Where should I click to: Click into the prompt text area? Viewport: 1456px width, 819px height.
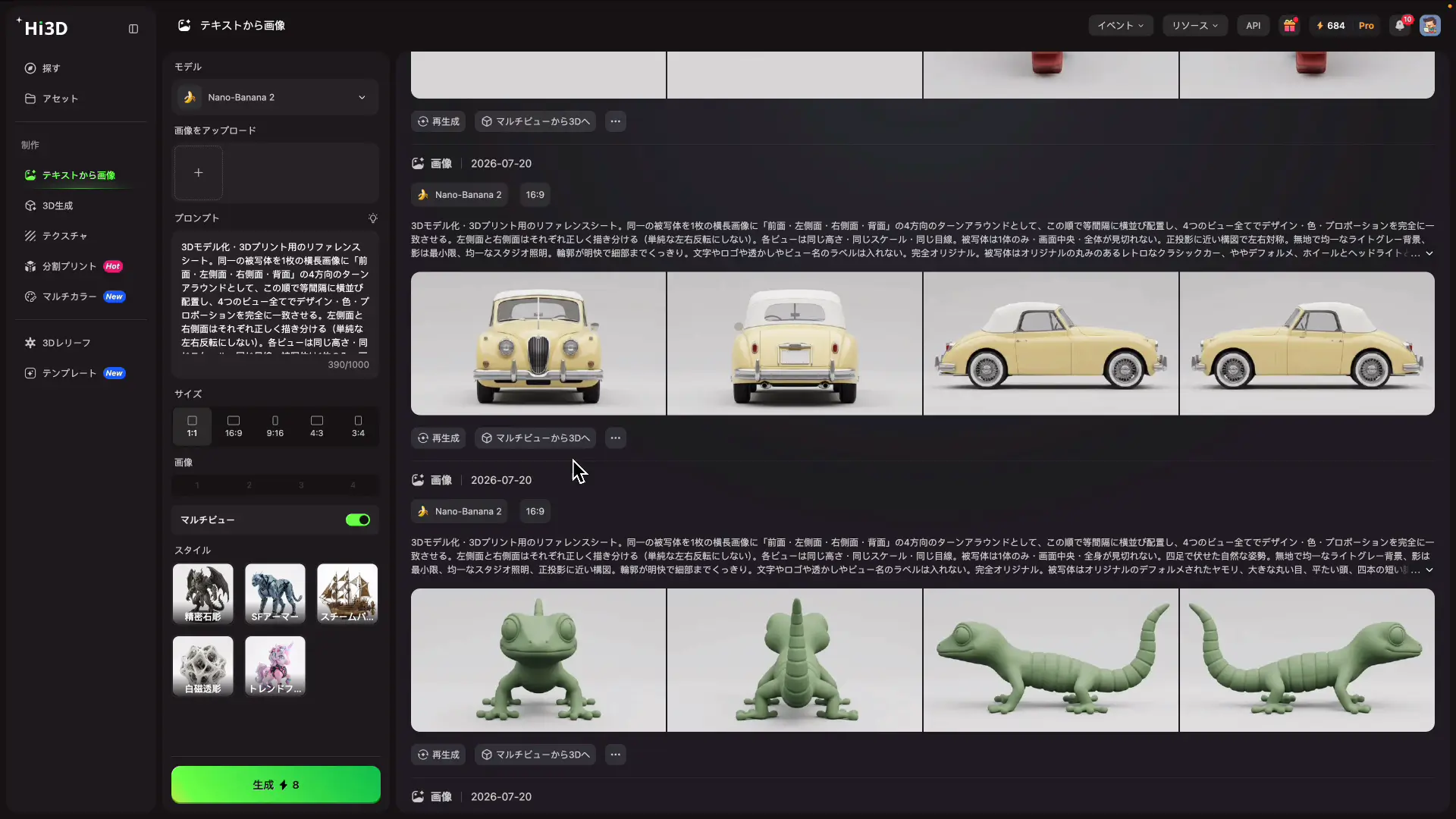click(275, 300)
